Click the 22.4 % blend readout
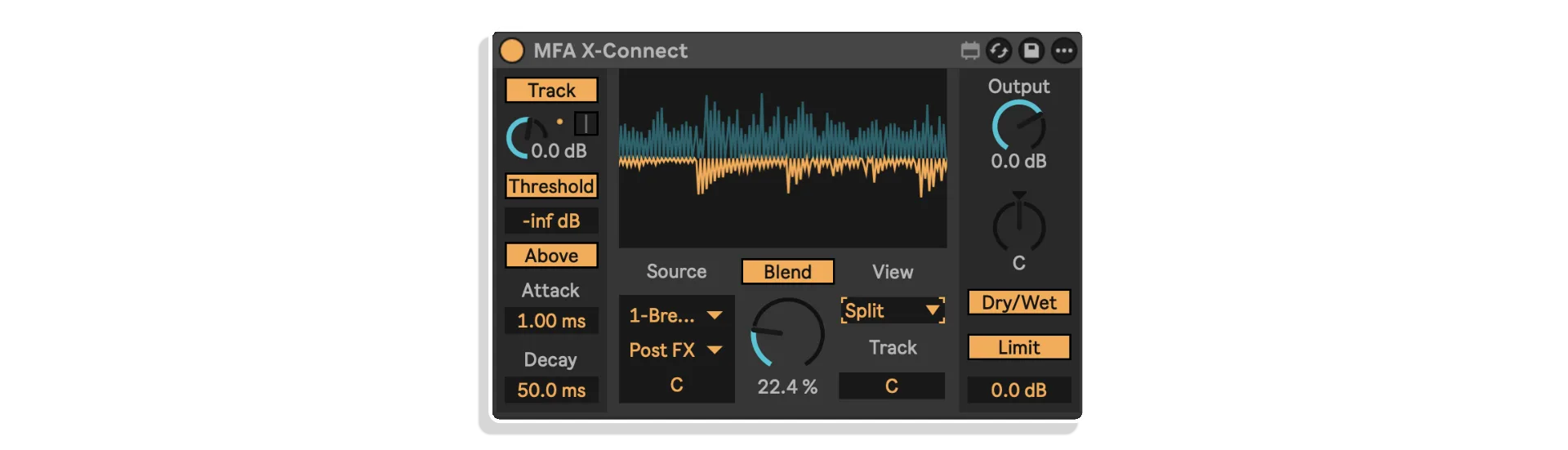Image resolution: width=1568 pixels, height=450 pixels. pos(787,387)
